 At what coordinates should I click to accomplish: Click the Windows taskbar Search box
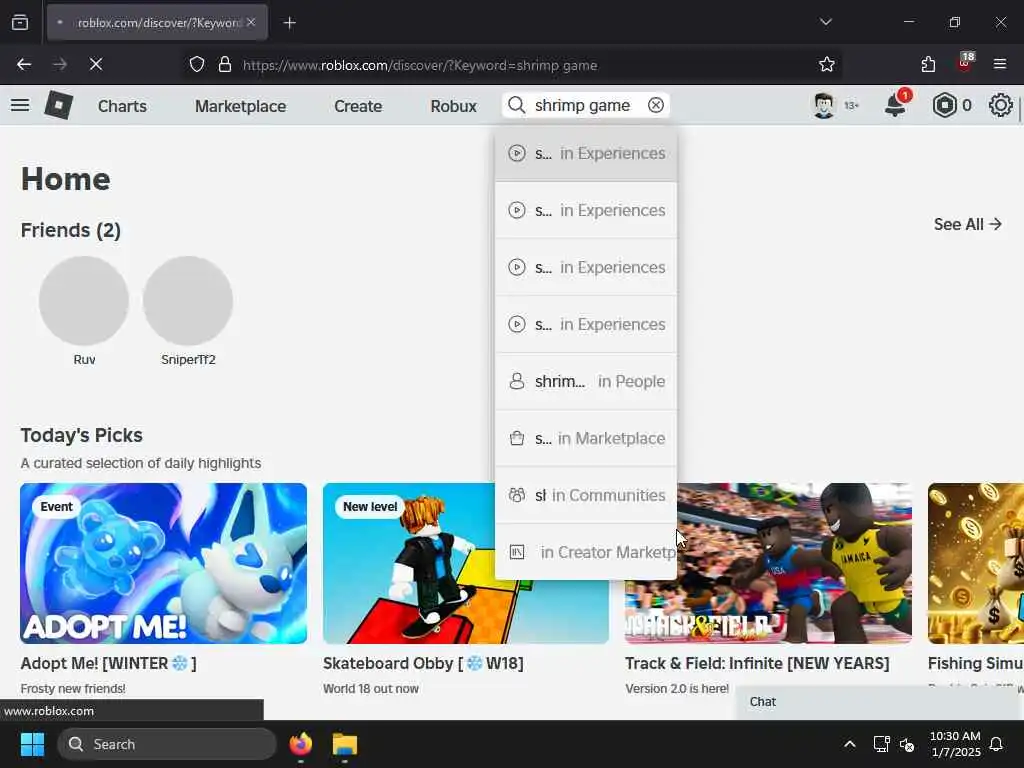167,744
